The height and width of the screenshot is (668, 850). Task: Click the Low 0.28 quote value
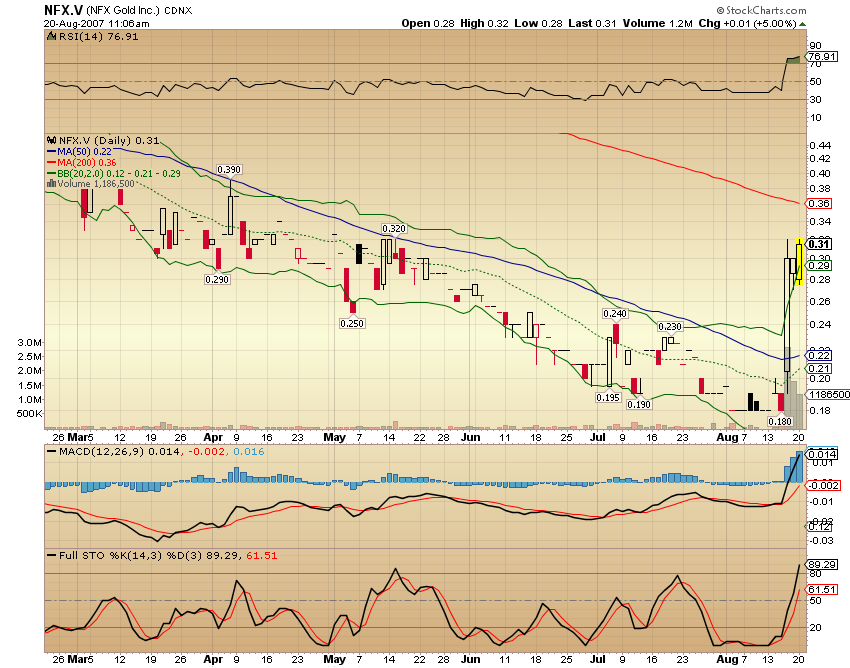pos(538,23)
